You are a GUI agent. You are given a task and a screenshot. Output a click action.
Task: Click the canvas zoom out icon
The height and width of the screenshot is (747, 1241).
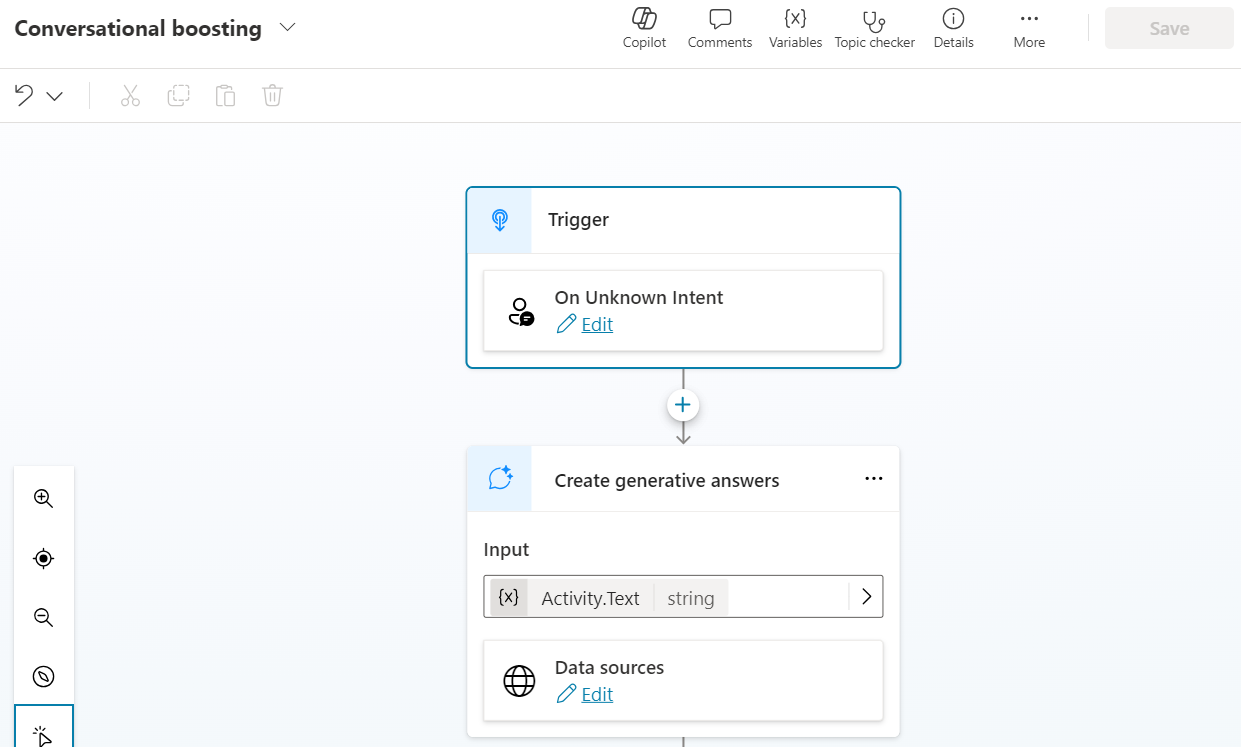[x=43, y=617]
